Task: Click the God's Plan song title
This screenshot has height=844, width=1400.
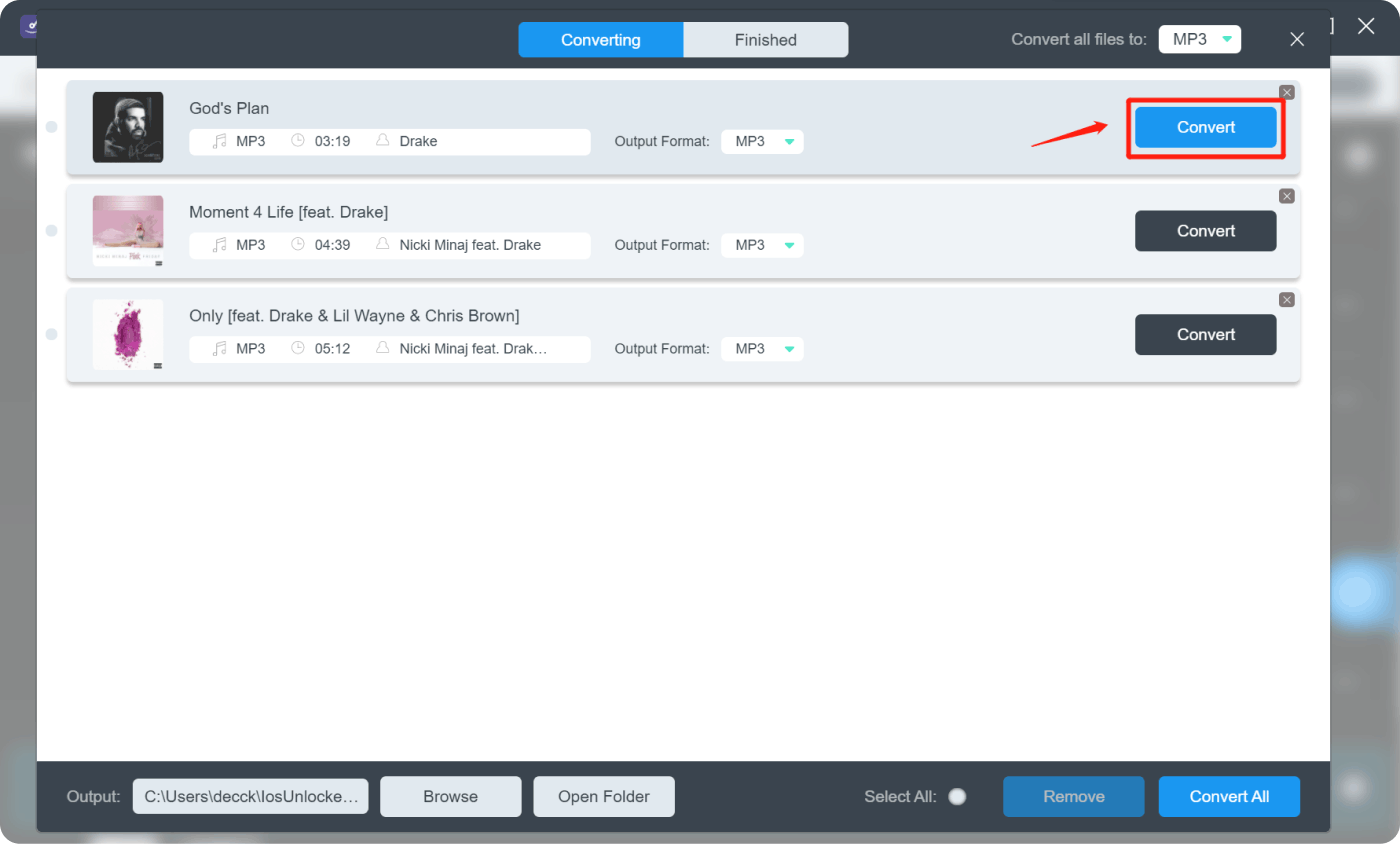Action: coord(229,108)
